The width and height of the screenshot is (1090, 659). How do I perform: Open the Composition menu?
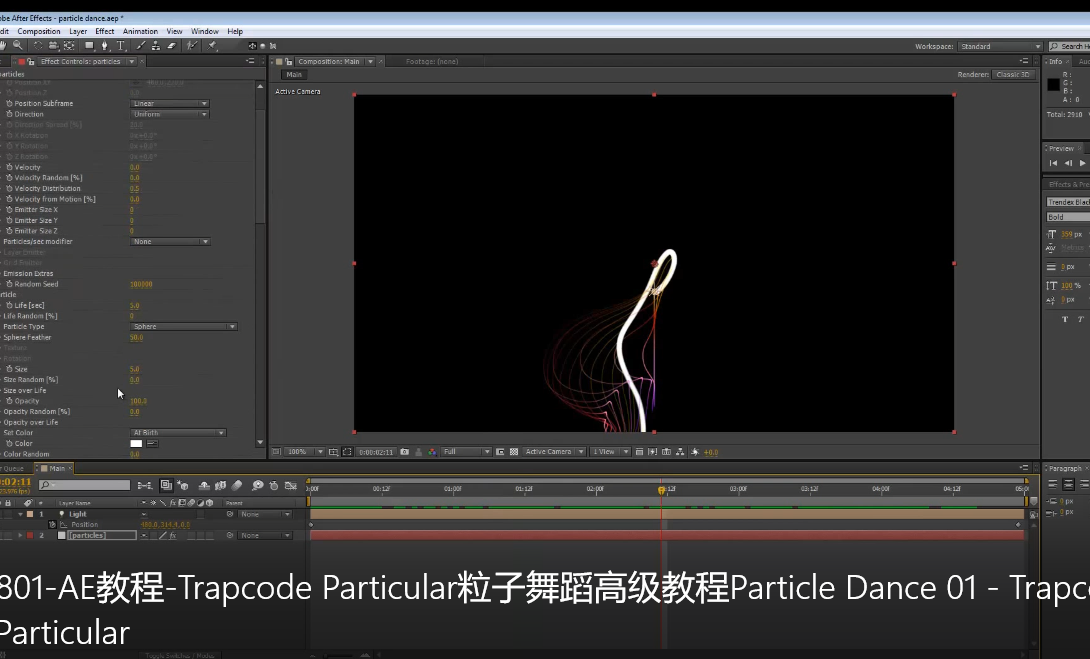pyautogui.click(x=39, y=31)
